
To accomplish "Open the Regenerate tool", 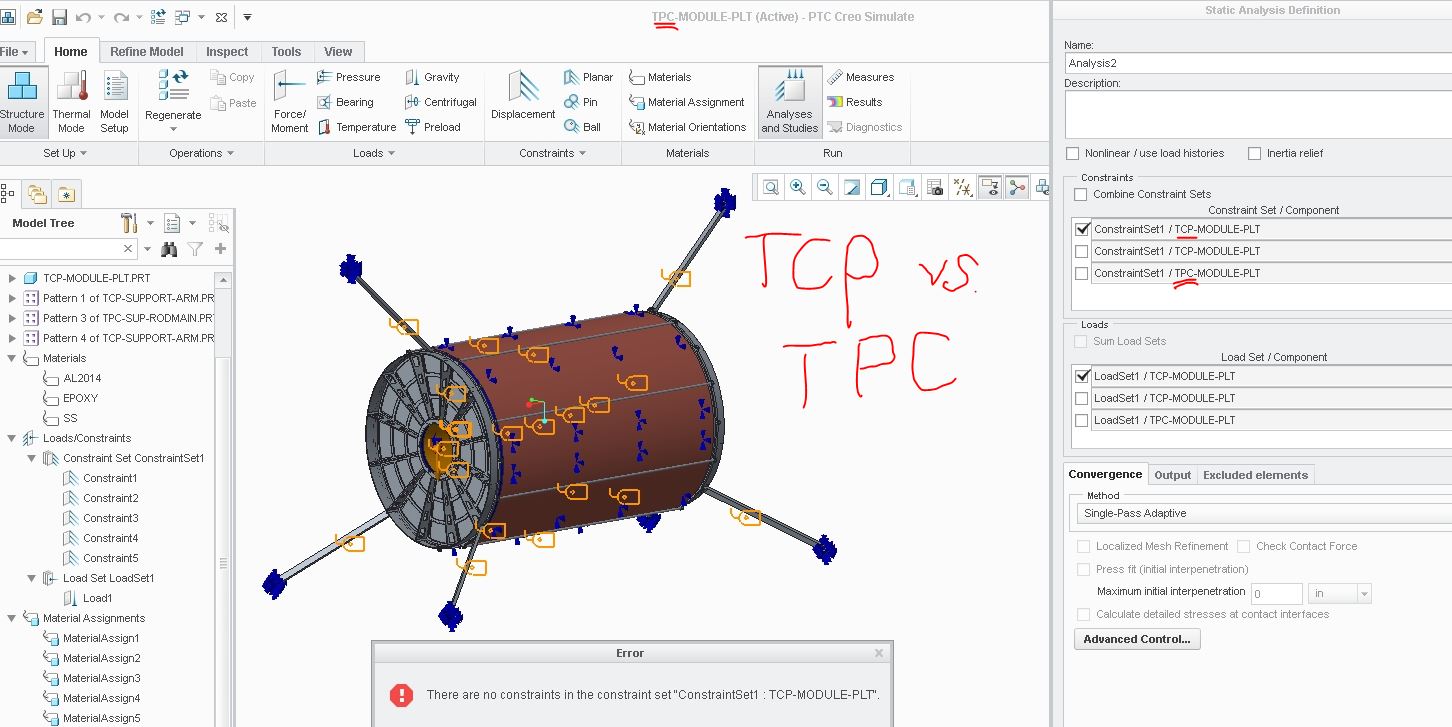I will [x=172, y=100].
